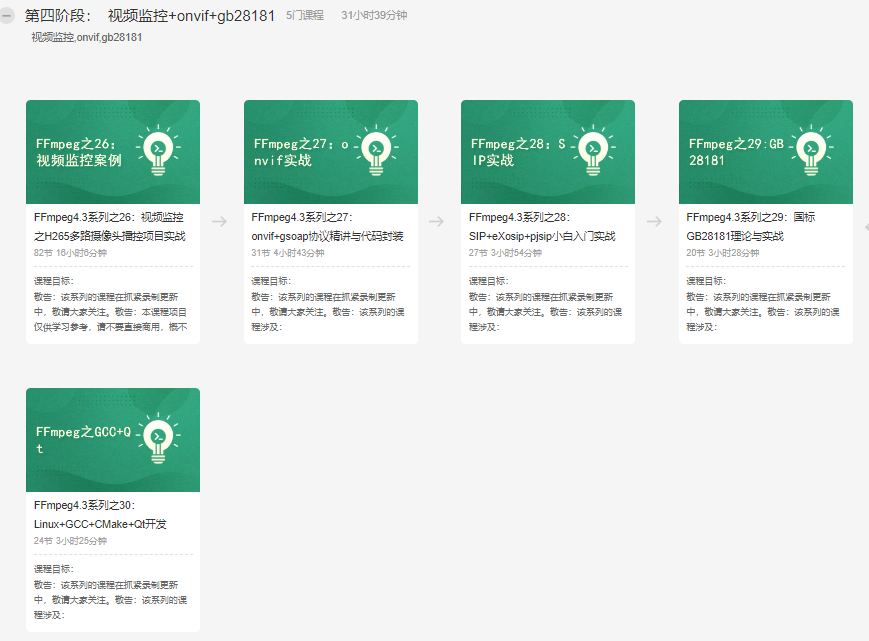Image resolution: width=869 pixels, height=641 pixels.
Task: Click the arrow between courses 28 and 29
Action: tap(653, 222)
